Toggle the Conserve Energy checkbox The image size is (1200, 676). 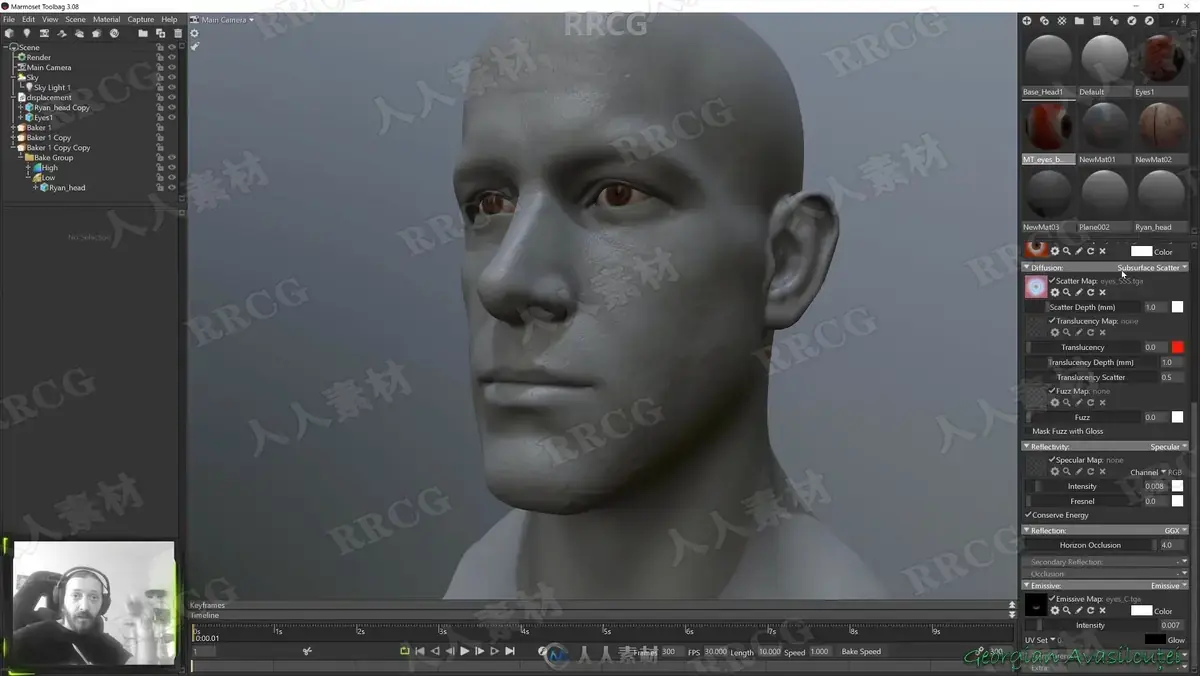[x=1028, y=515]
